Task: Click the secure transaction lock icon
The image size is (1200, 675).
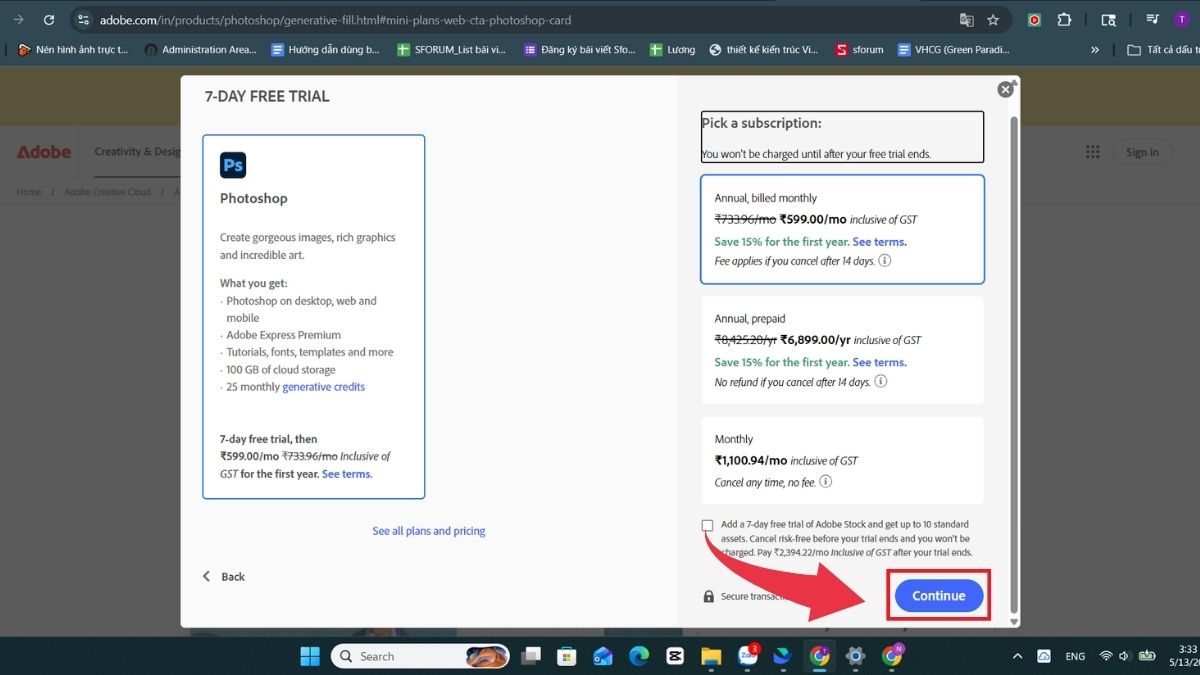Action: coord(709,597)
